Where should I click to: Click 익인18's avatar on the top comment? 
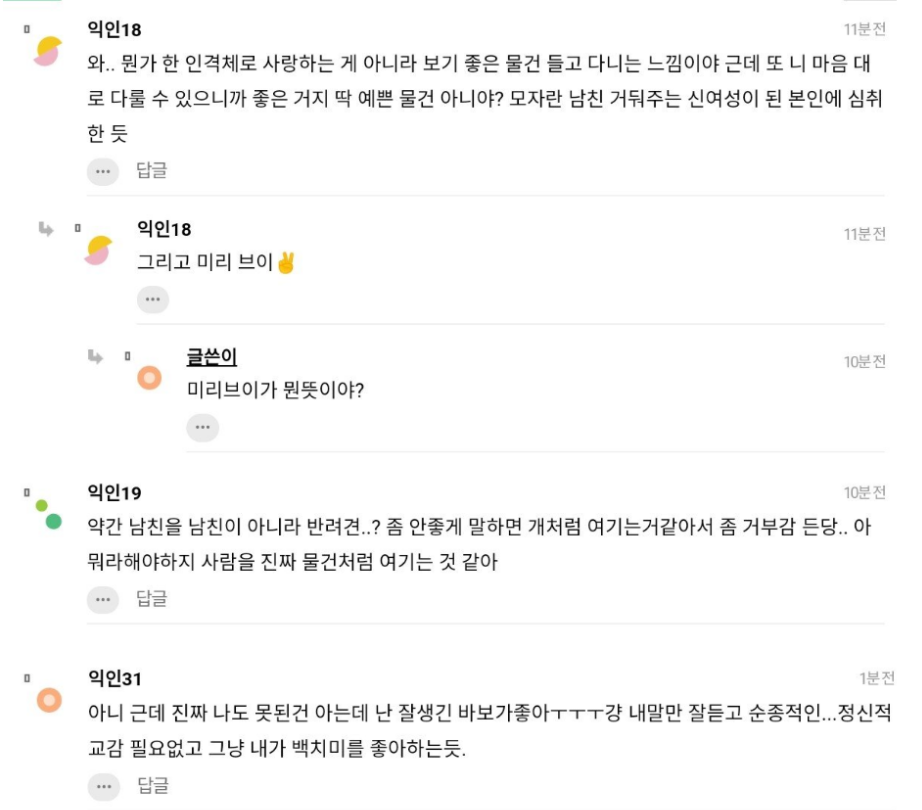tap(47, 53)
